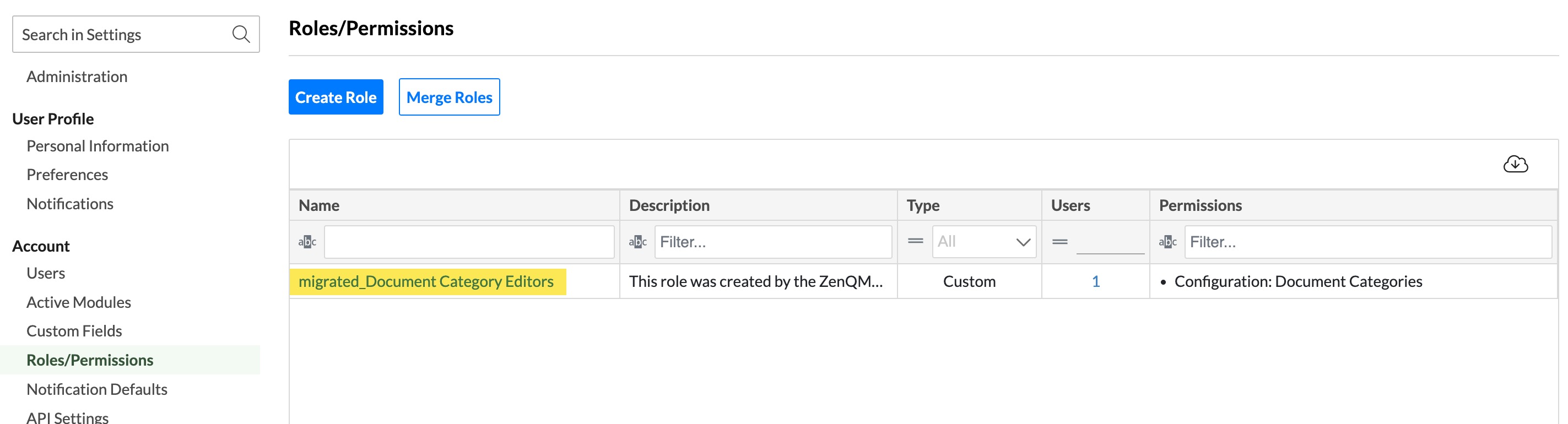The image size is (1568, 424).
Task: Click the search magnifier icon in Settings
Action: click(x=241, y=34)
